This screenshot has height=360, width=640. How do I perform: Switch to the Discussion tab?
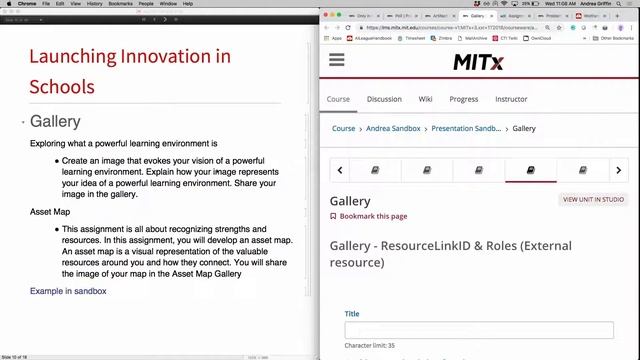coord(384,99)
